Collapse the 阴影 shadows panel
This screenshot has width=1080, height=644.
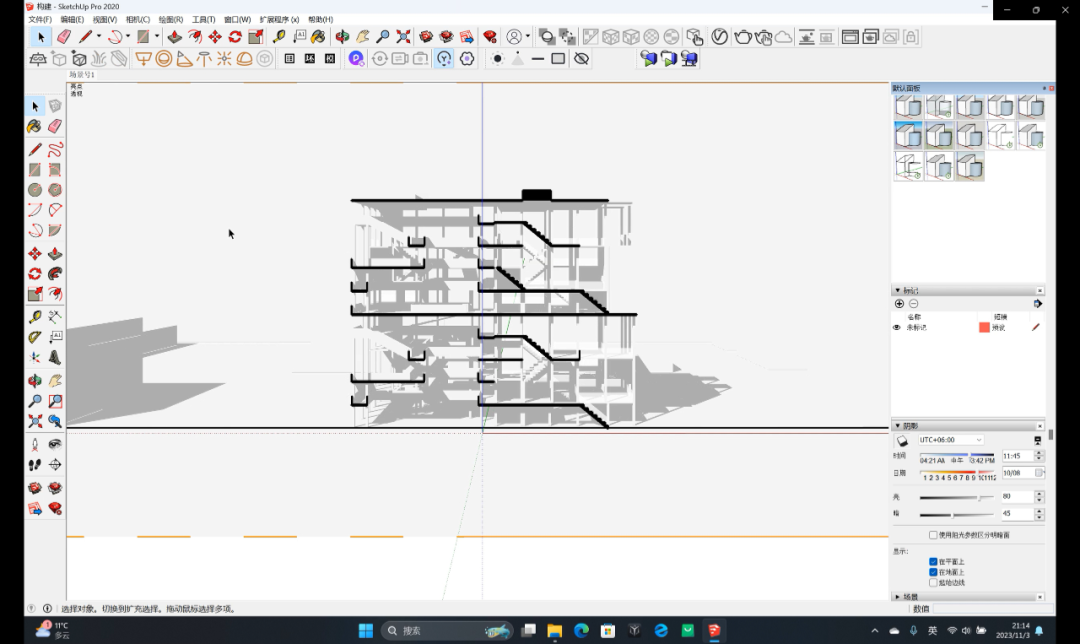(897, 426)
